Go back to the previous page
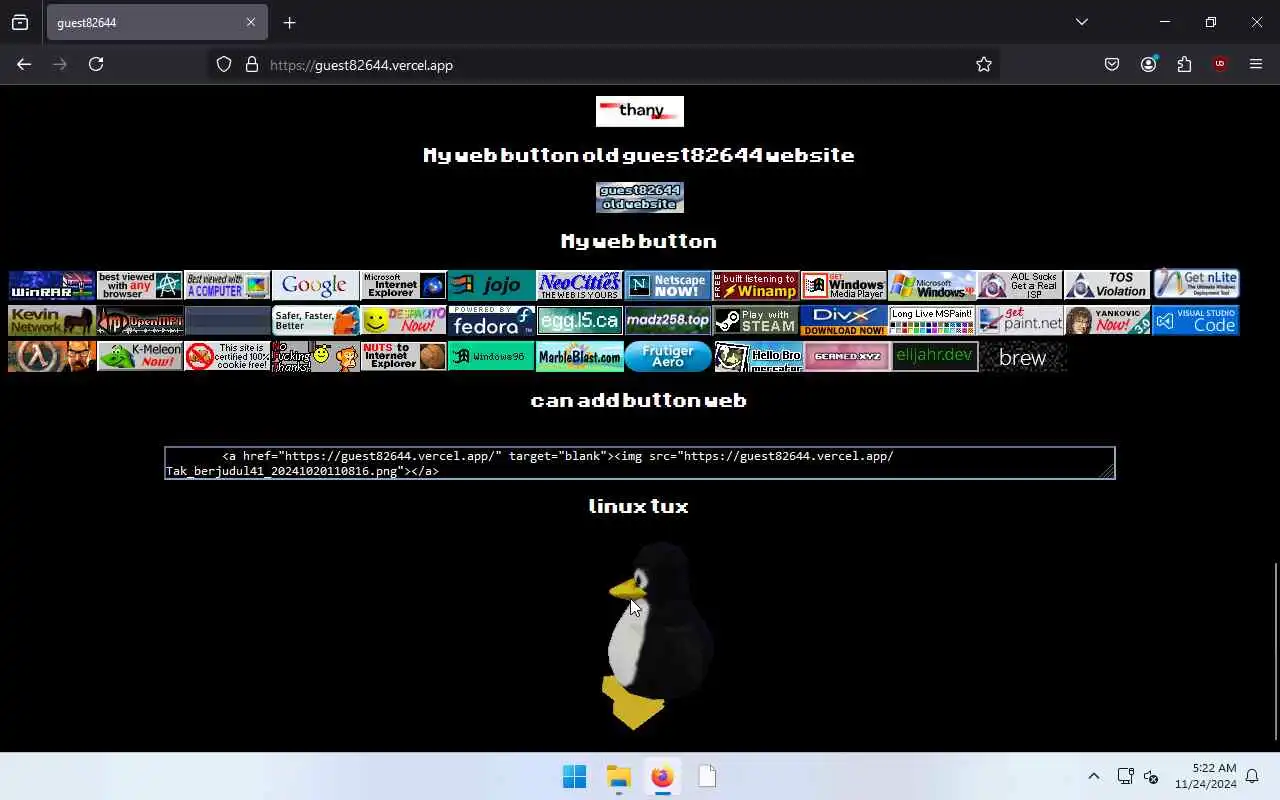1280x800 pixels. point(24,64)
